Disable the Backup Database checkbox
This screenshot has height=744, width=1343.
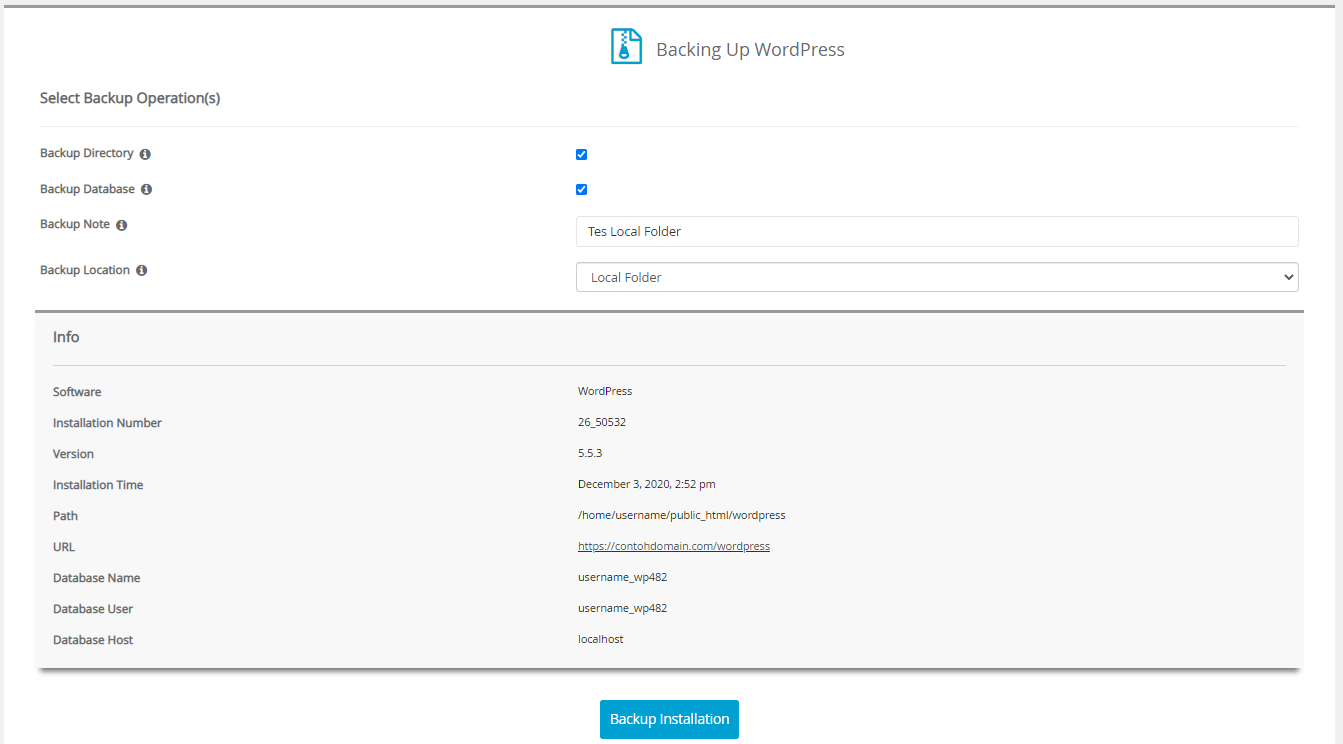point(581,189)
